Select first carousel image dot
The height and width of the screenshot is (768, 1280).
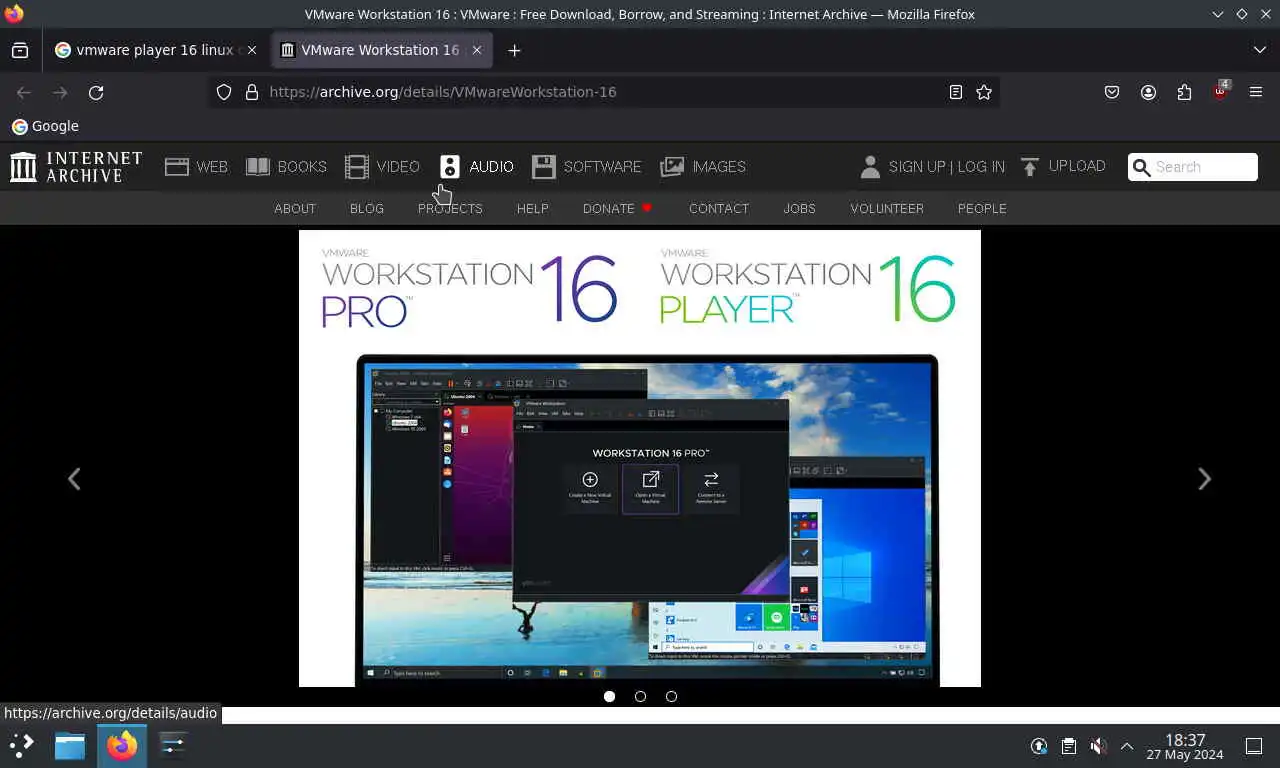click(609, 696)
